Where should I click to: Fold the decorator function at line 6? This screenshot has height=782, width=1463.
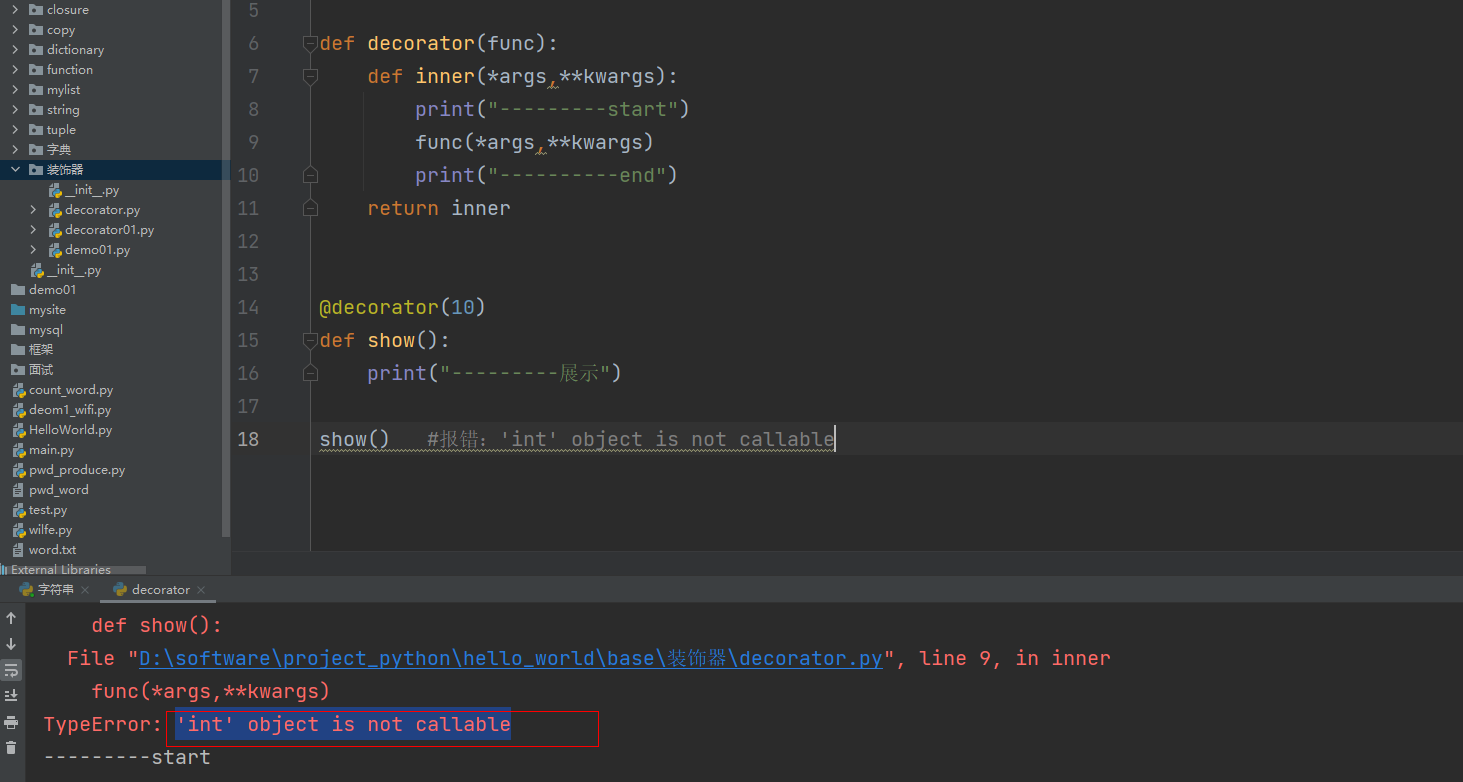coord(310,43)
